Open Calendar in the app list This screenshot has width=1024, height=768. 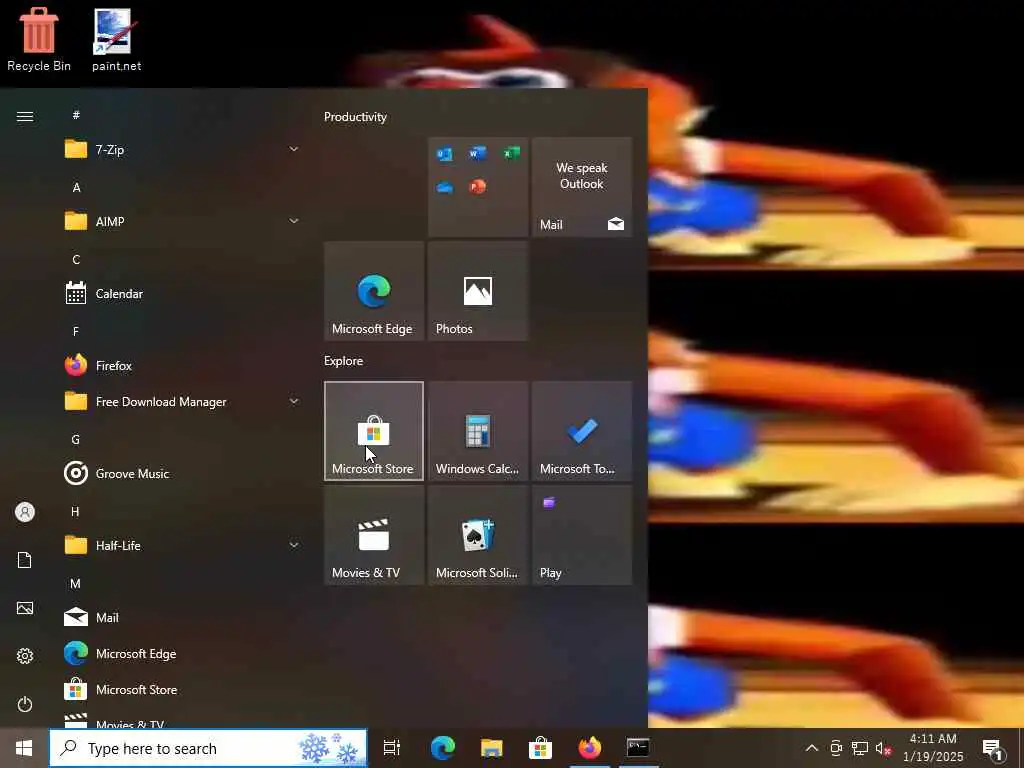[x=182, y=294]
